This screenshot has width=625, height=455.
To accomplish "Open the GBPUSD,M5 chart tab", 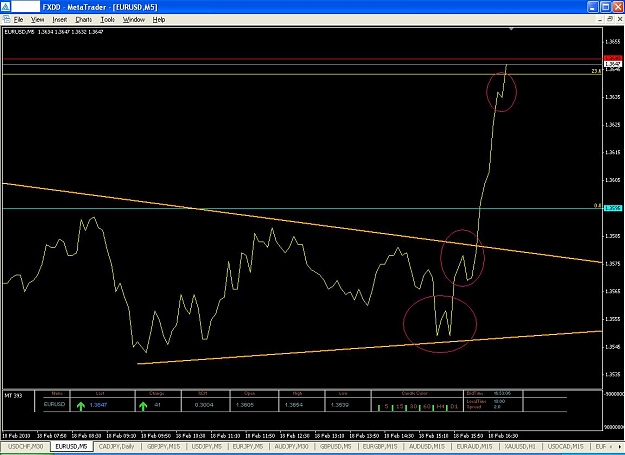I will click(336, 447).
